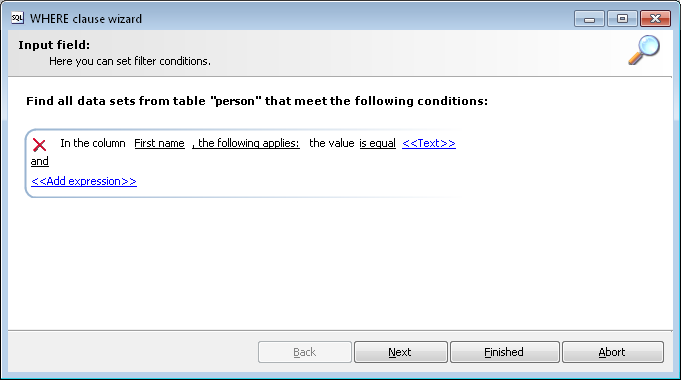Abort the WHERE clause wizard
The image size is (681, 380).
[612, 352]
